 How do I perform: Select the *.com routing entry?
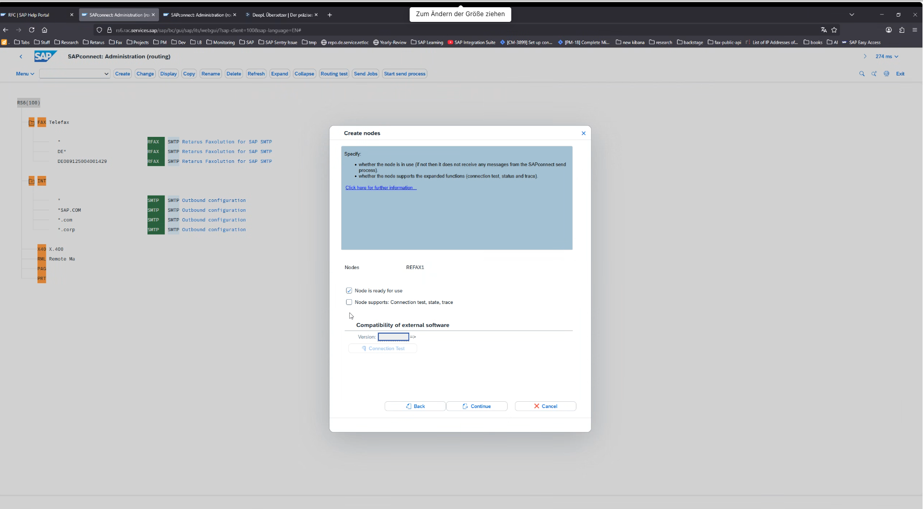coord(65,220)
